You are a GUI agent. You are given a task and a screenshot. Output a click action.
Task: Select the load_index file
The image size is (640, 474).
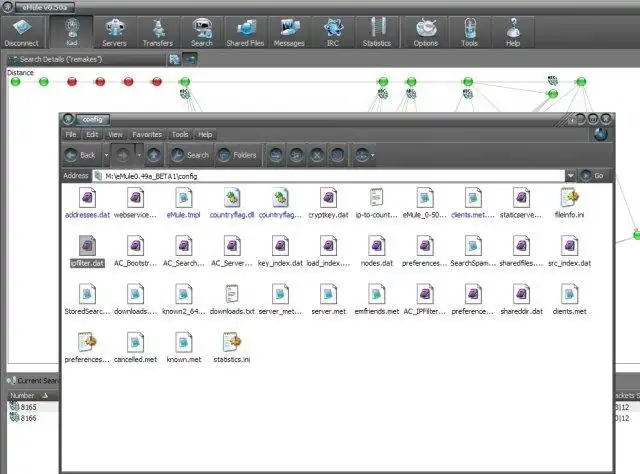click(329, 251)
